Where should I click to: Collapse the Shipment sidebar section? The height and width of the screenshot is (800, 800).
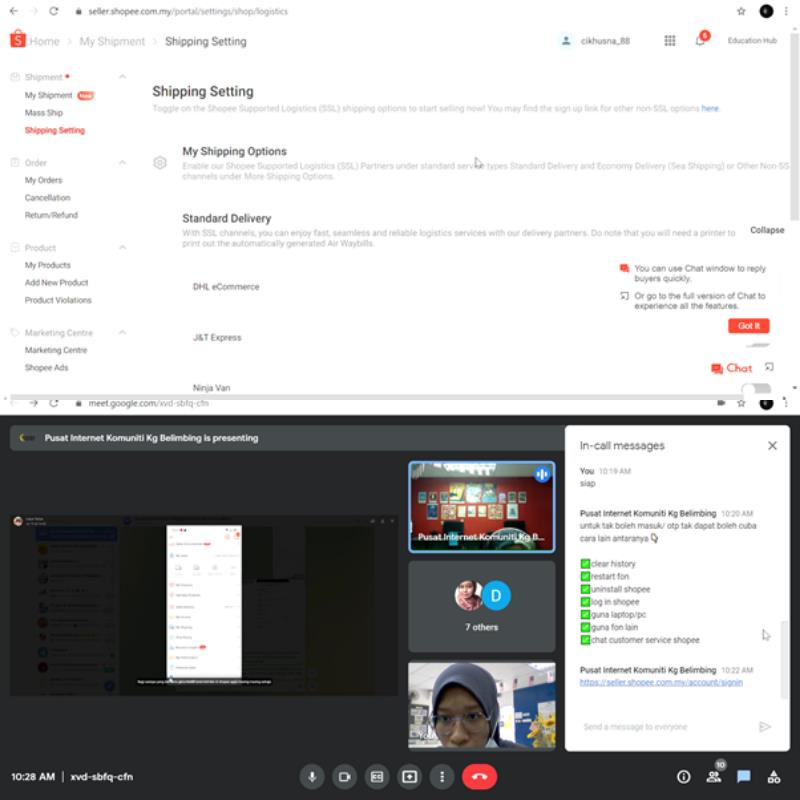(122, 77)
